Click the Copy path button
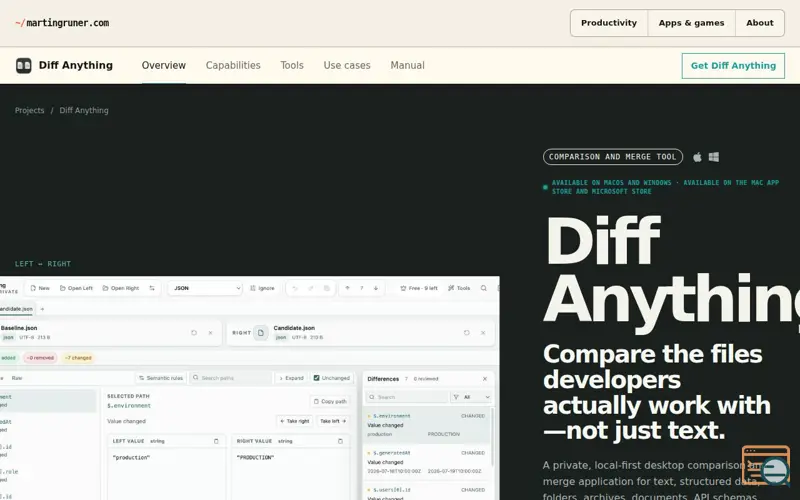Image resolution: width=800 pixels, height=500 pixels. 330,402
